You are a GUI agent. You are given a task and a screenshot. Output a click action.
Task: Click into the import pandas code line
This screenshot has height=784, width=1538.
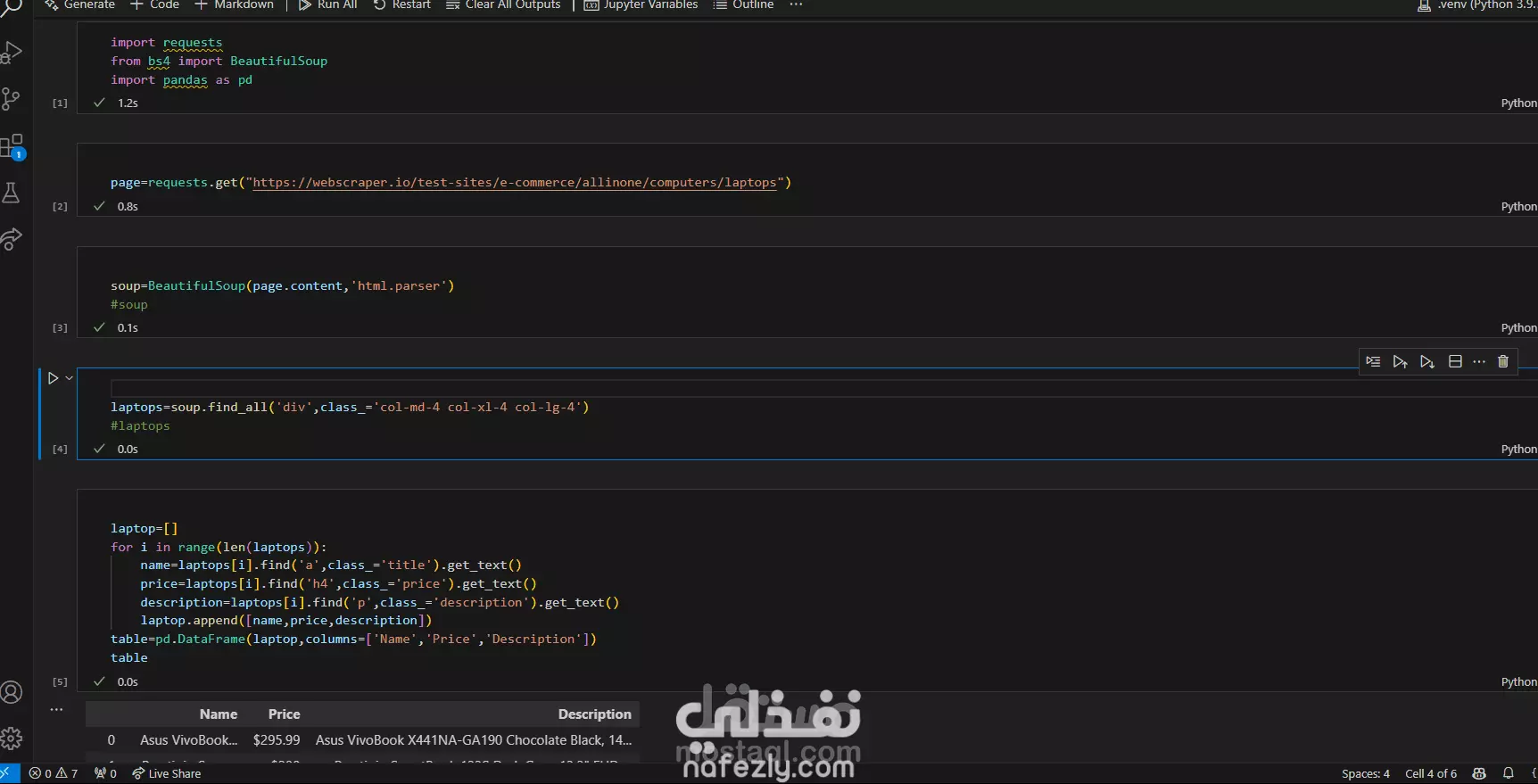point(181,80)
